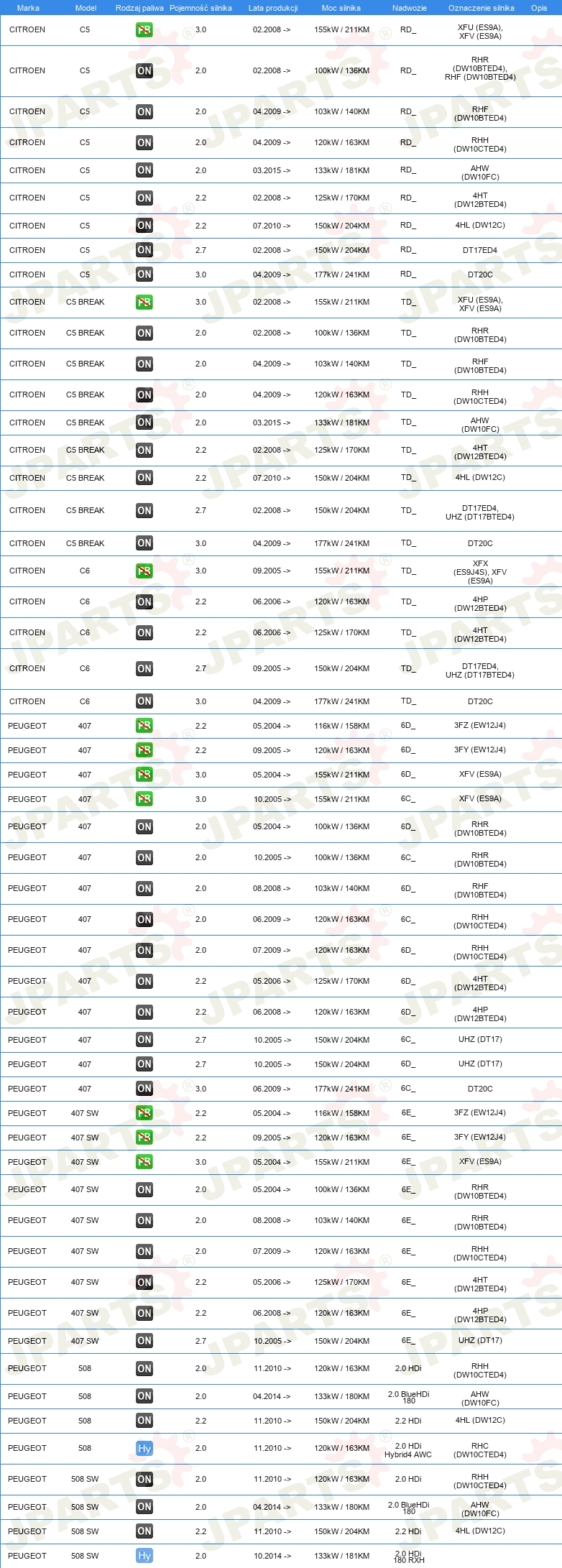
Task: Click the Moc silnika column header
Action: [x=341, y=8]
